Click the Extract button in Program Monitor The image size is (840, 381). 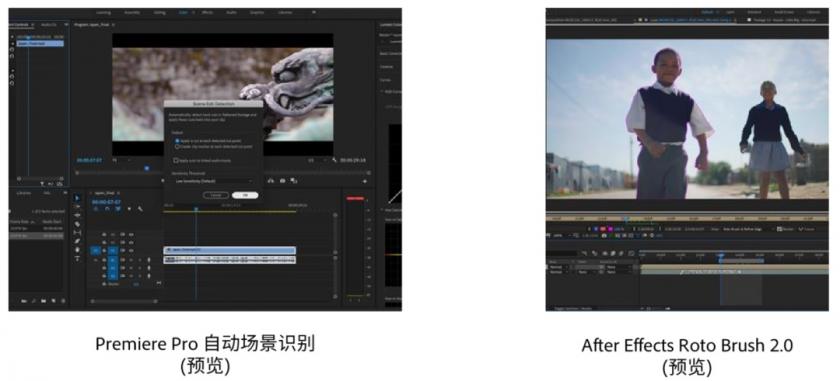pyautogui.click(x=271, y=181)
